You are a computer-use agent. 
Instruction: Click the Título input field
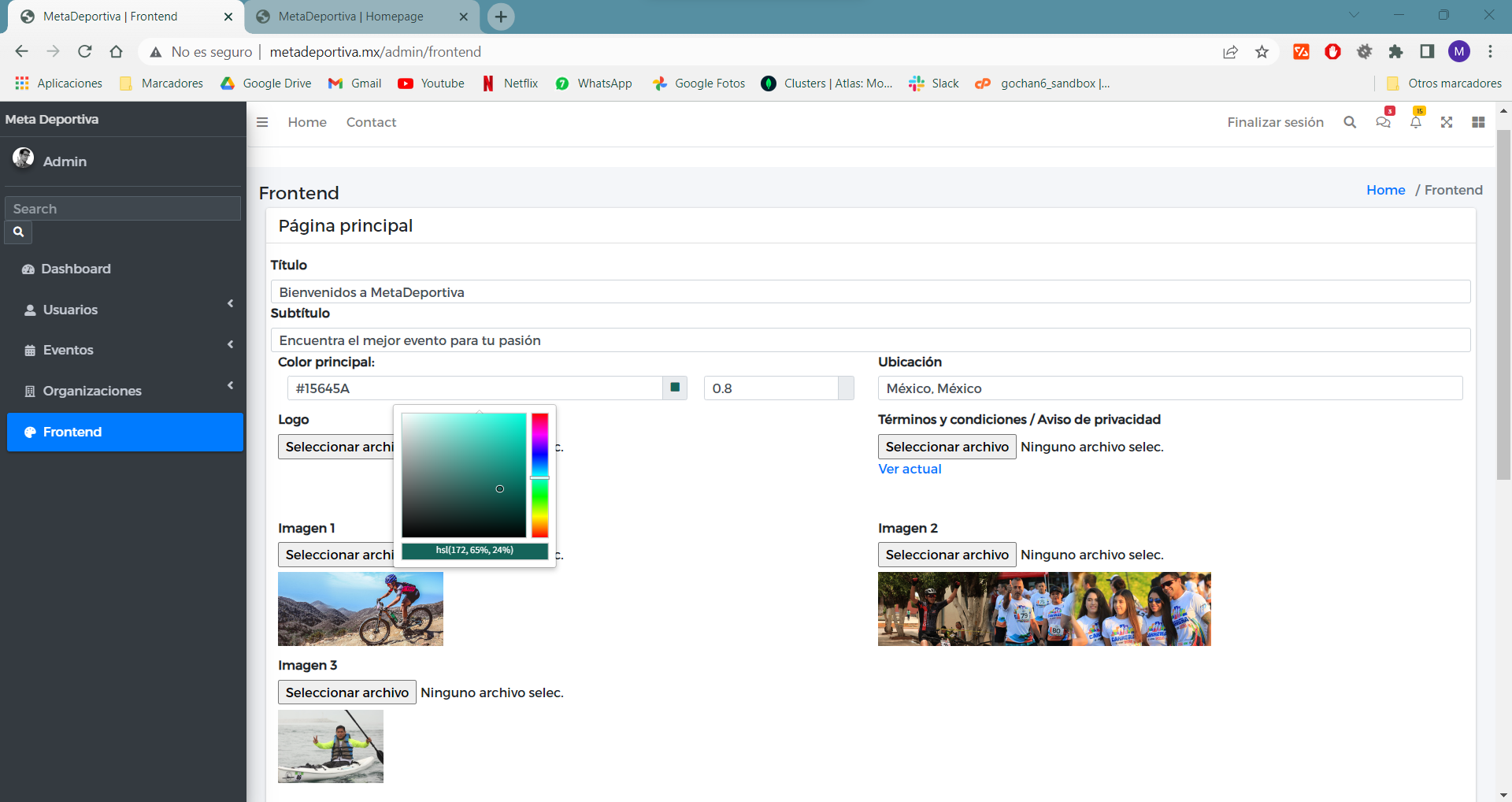click(x=870, y=291)
